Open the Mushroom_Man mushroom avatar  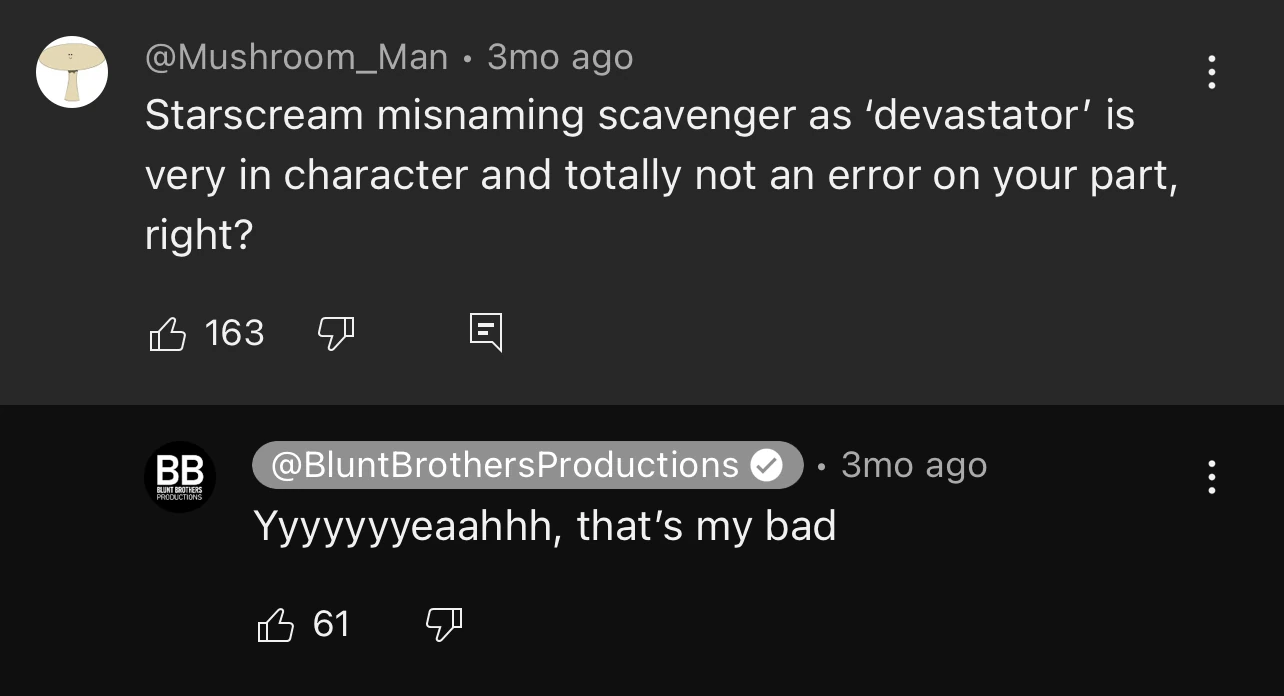pos(72,72)
